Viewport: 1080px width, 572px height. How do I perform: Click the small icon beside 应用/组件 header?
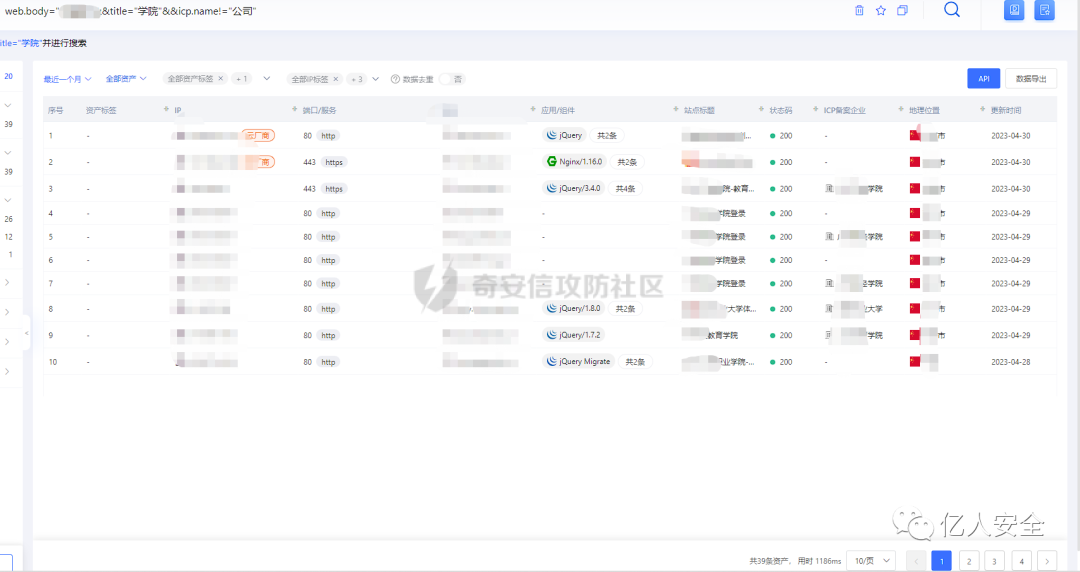click(x=533, y=110)
